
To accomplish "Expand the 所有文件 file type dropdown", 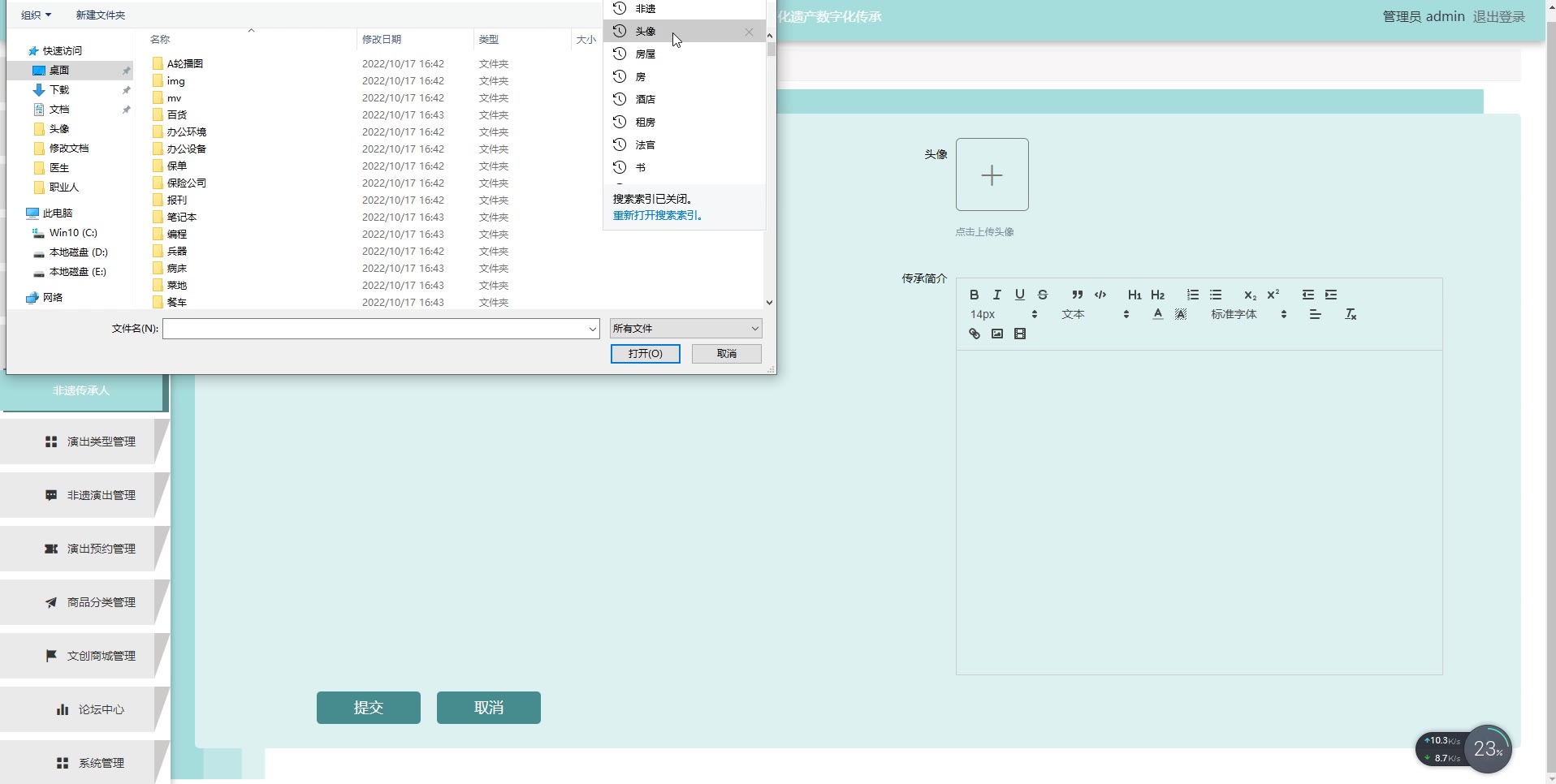I will coord(685,329).
